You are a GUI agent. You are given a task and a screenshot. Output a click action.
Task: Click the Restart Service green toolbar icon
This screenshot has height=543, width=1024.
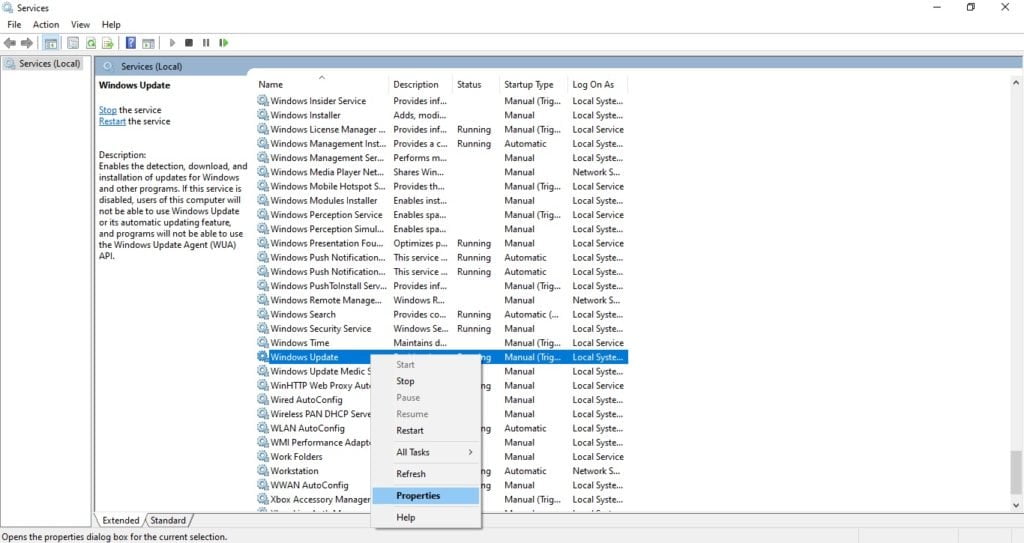223,43
